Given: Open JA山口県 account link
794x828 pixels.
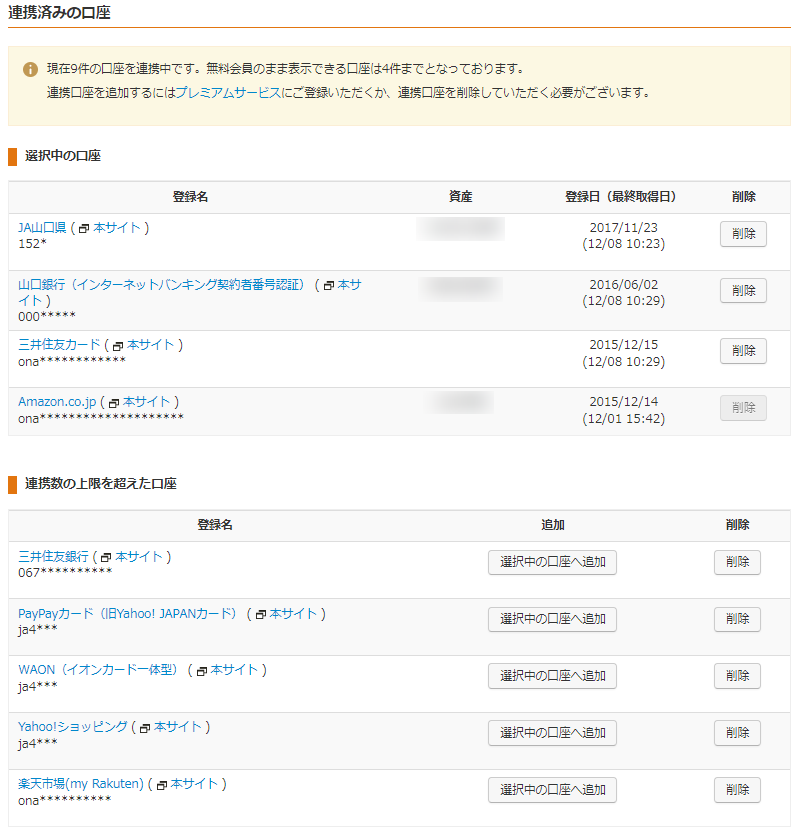Looking at the screenshot, I should click(42, 228).
